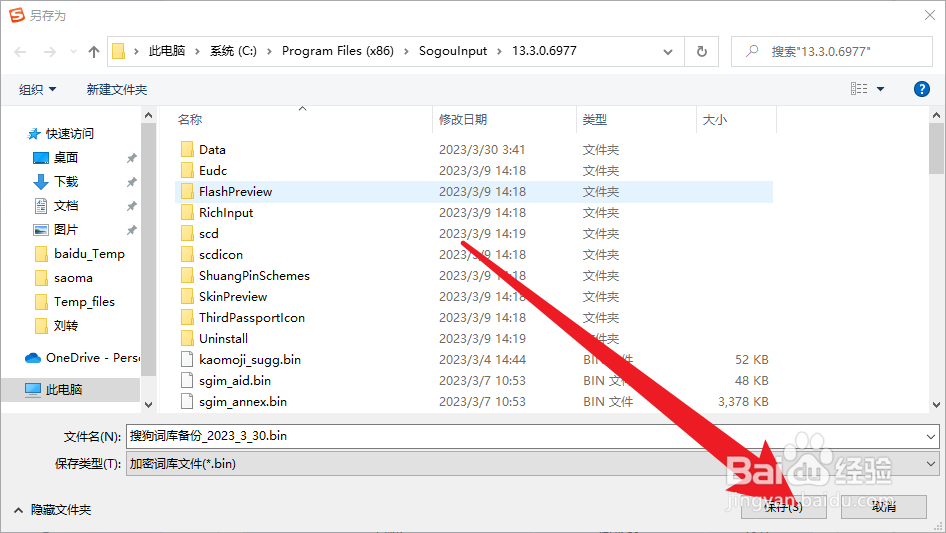Sort by 大小 column header
Screen dimensions: 946x533
(x=714, y=120)
